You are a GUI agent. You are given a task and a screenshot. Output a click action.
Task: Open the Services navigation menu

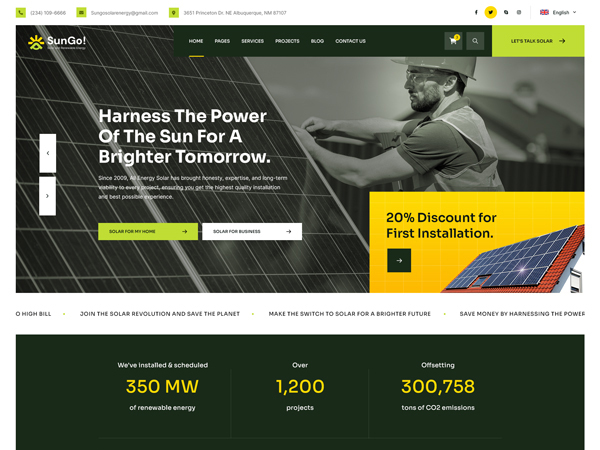[x=253, y=41]
